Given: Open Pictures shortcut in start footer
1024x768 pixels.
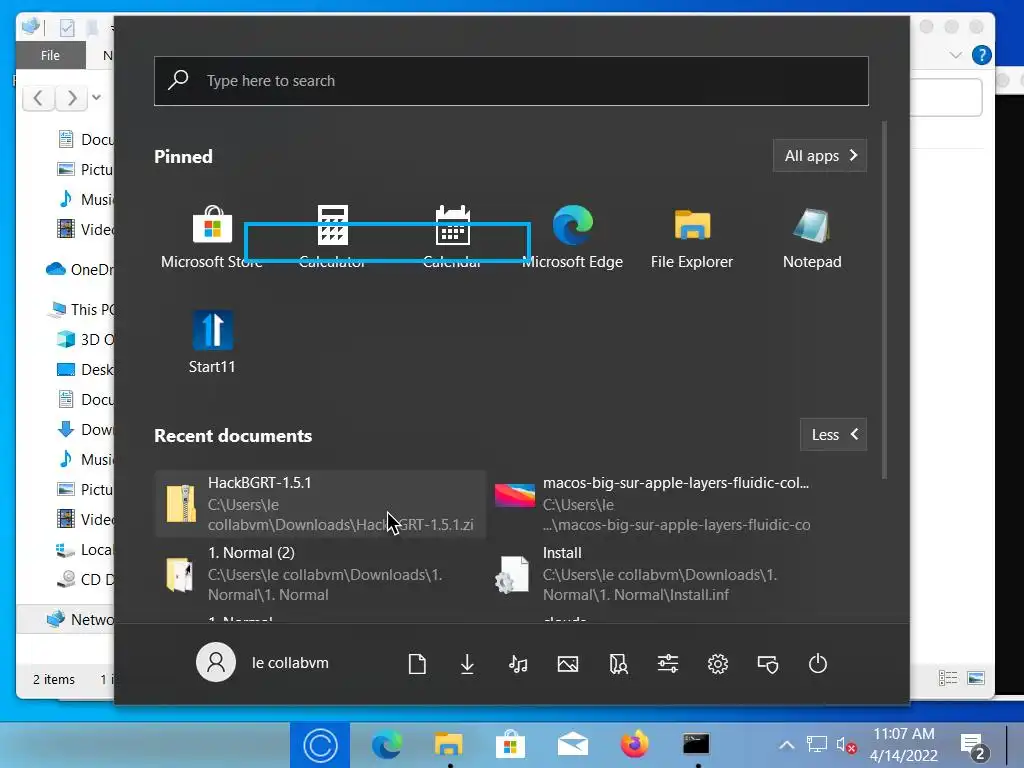Looking at the screenshot, I should coord(568,664).
